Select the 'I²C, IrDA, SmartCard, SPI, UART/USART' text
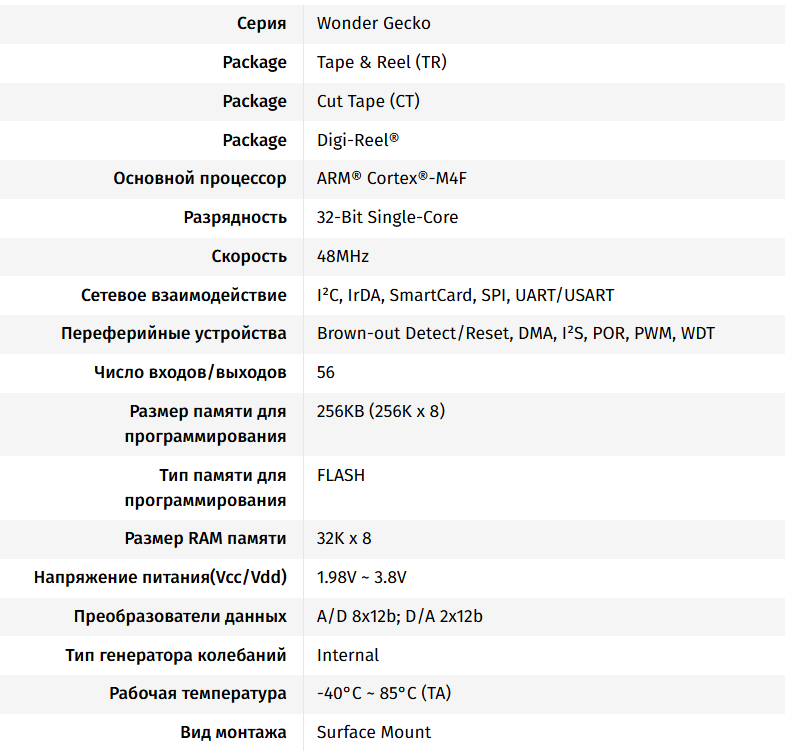This screenshot has height=751, width=785. click(x=465, y=295)
